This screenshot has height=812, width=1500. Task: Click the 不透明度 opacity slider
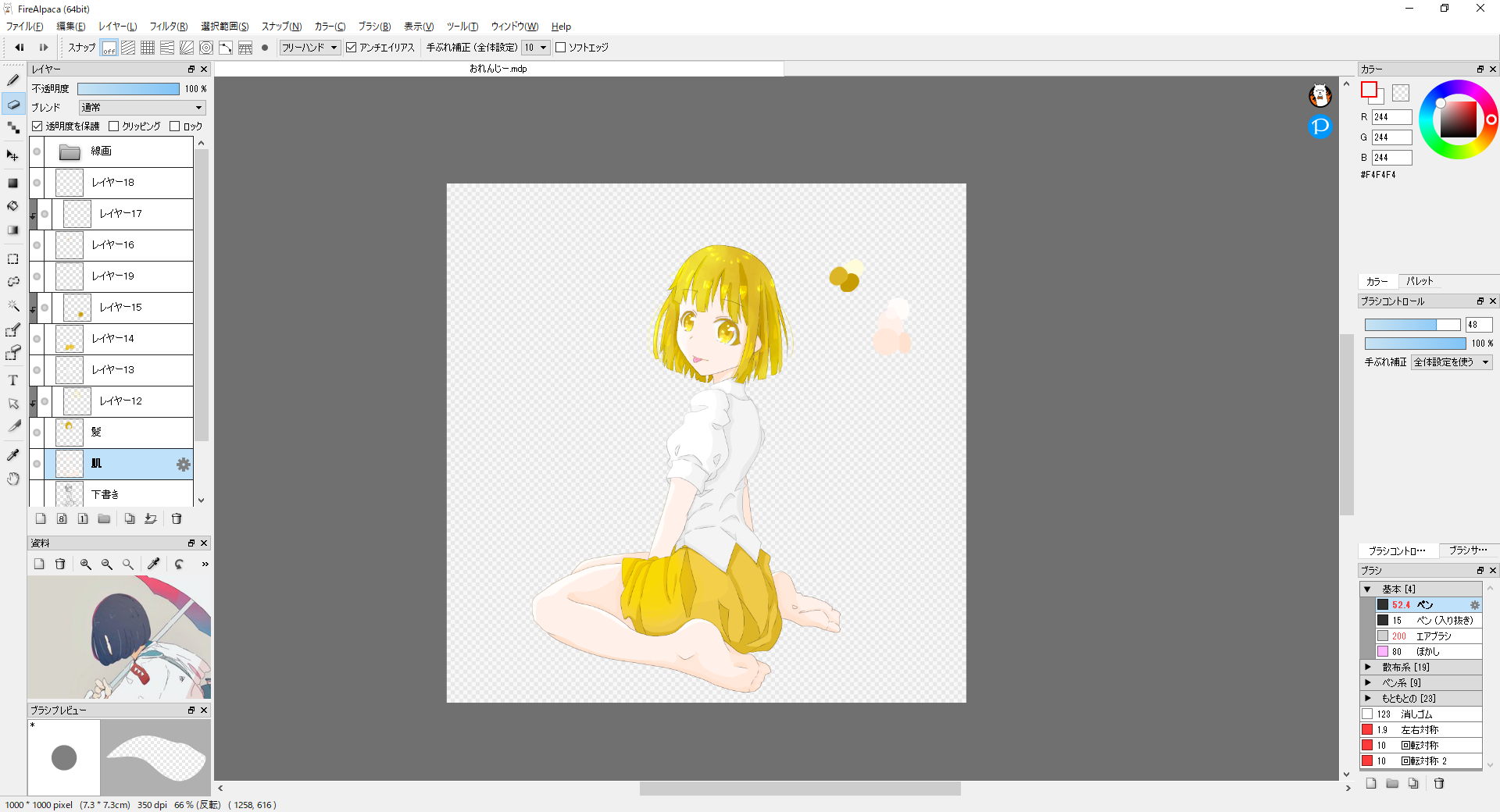(128, 89)
